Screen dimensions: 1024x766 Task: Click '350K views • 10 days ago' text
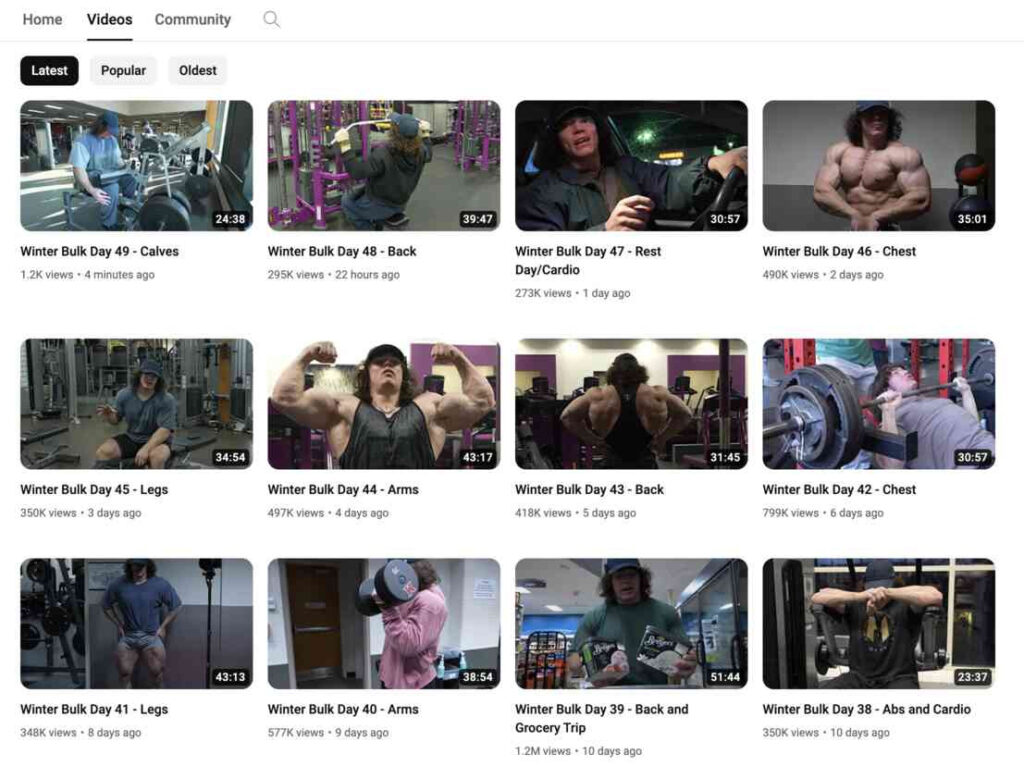pos(826,733)
